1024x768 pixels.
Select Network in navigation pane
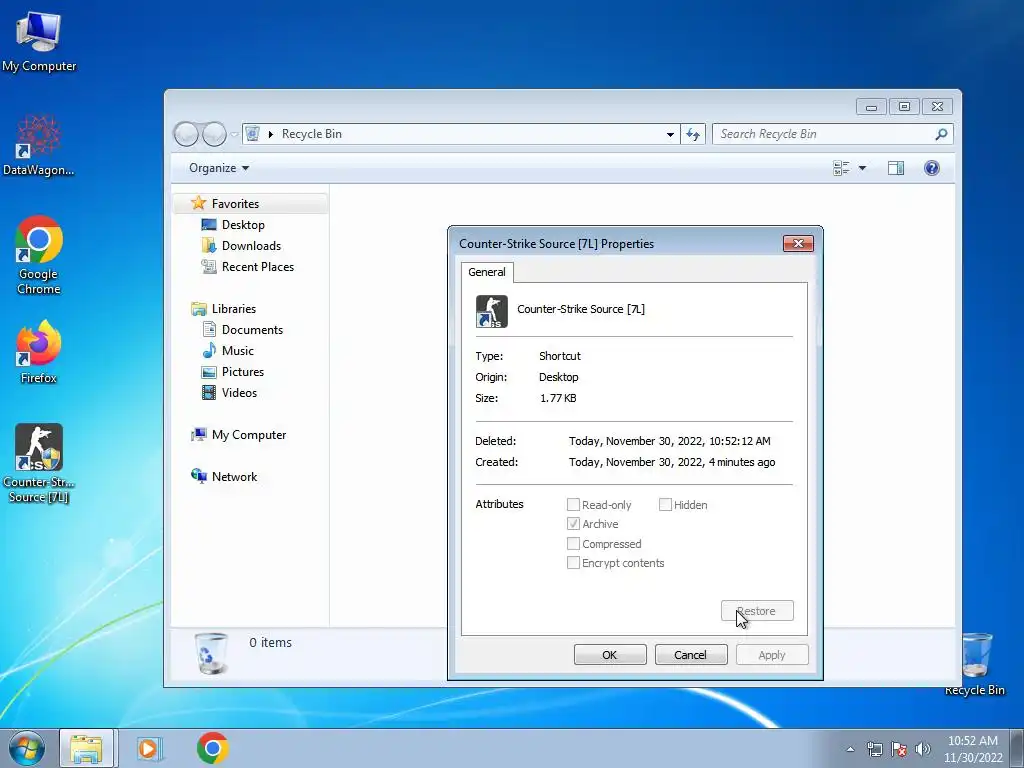coord(234,477)
